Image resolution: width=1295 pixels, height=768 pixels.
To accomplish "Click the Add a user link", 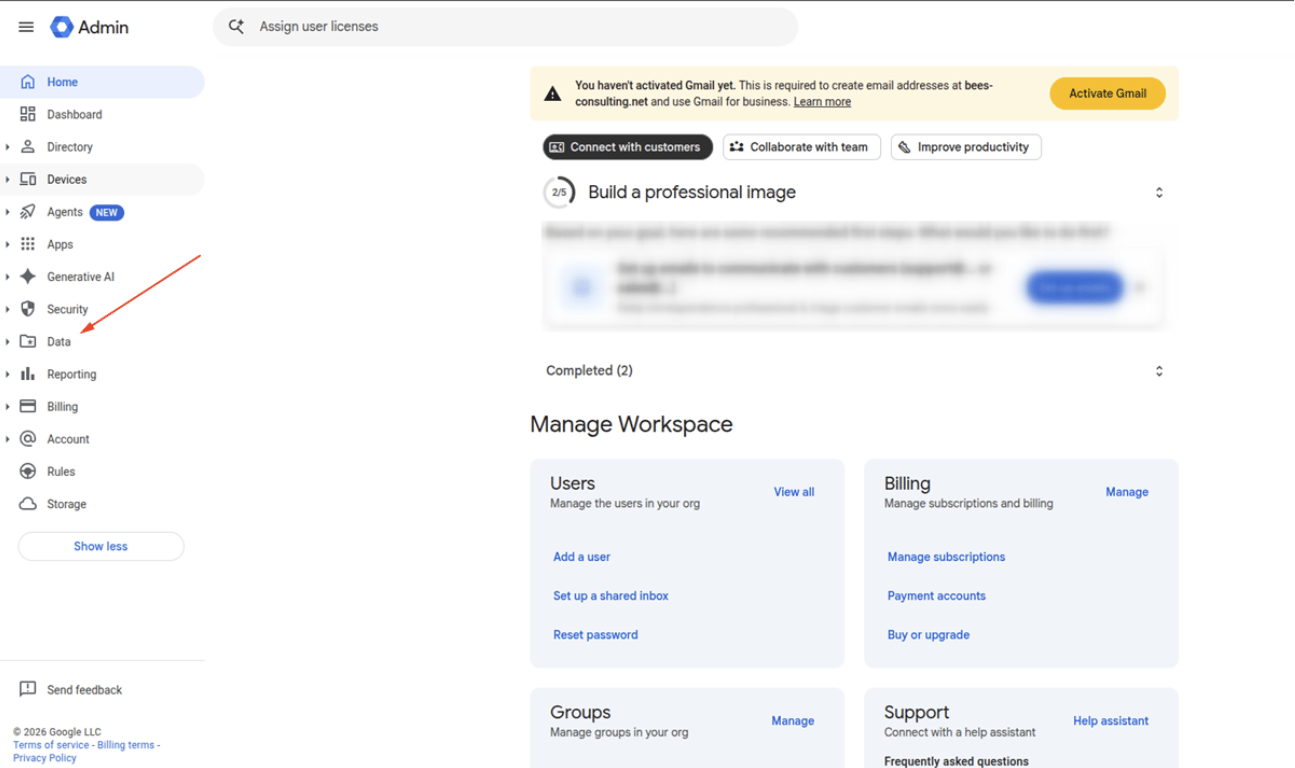I will point(582,557).
